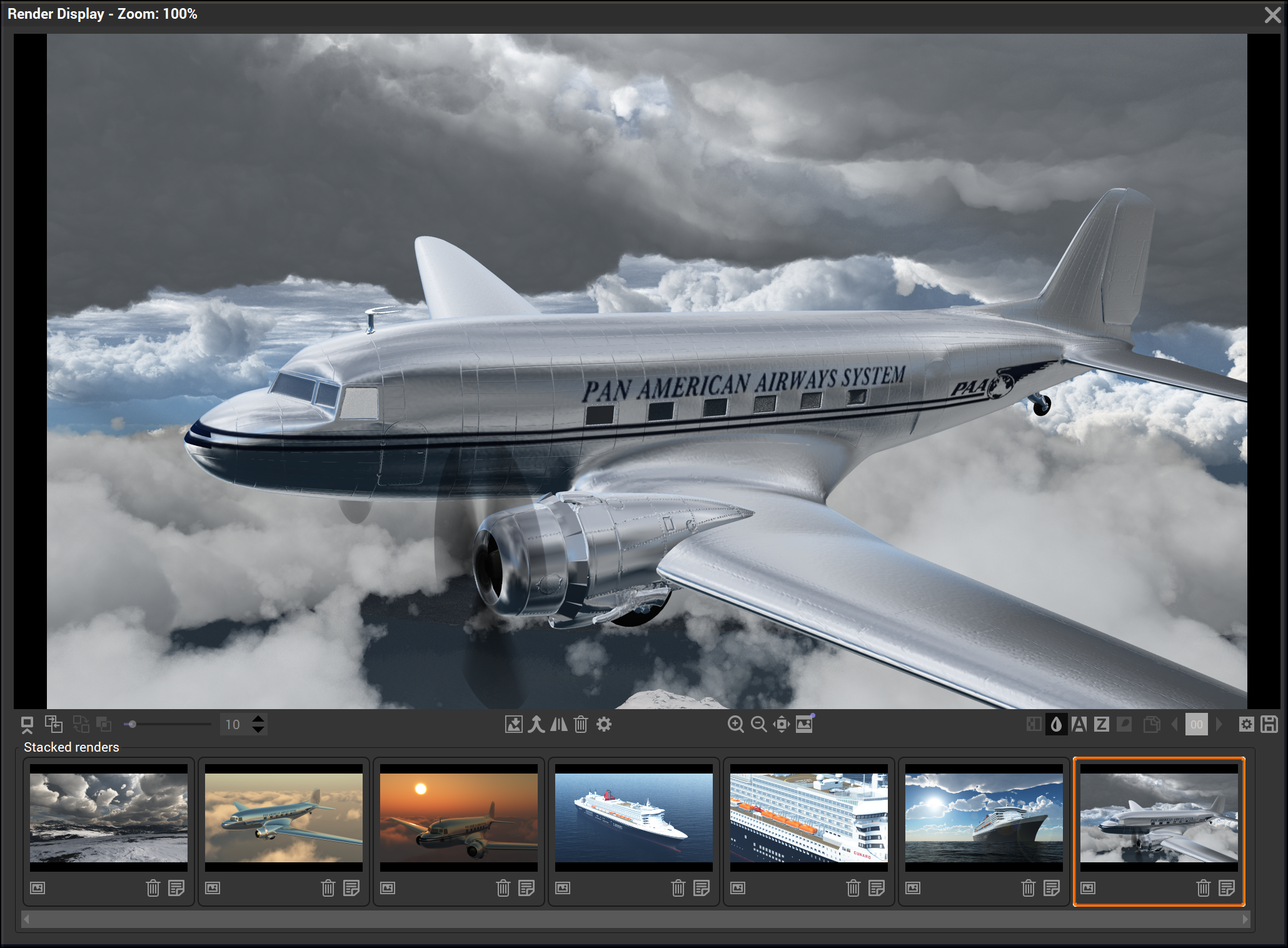This screenshot has height=948, width=1288.
Task: Delete the Cunard ship close-up render
Action: 853,887
